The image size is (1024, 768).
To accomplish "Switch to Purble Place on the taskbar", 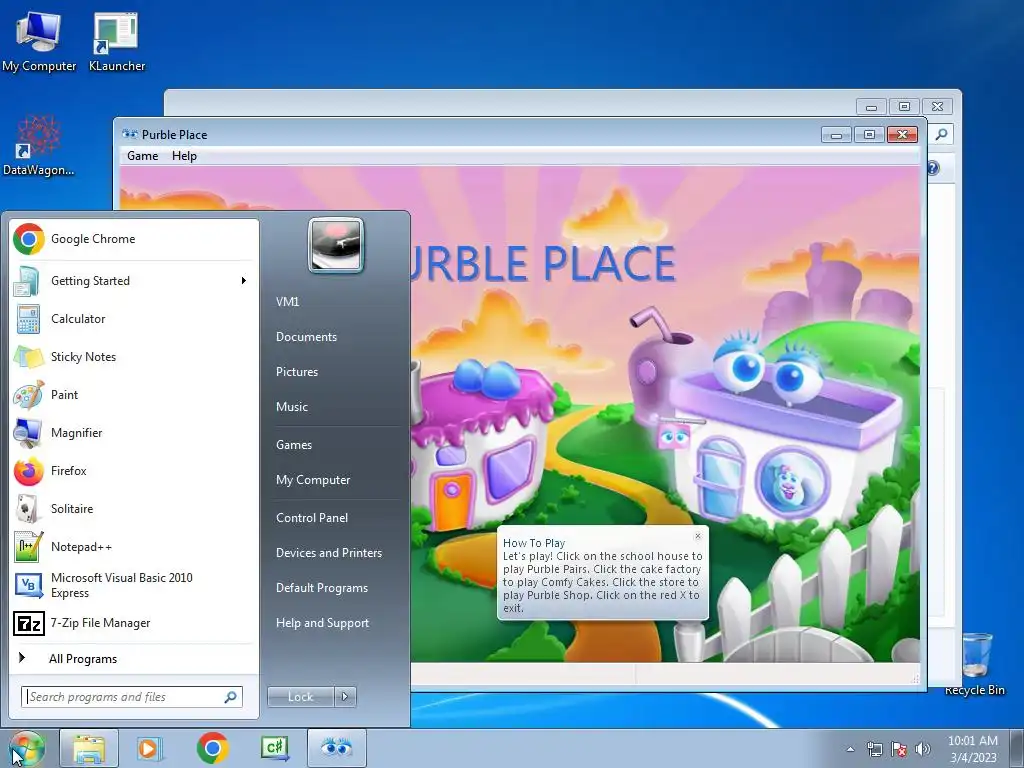I will [x=336, y=748].
